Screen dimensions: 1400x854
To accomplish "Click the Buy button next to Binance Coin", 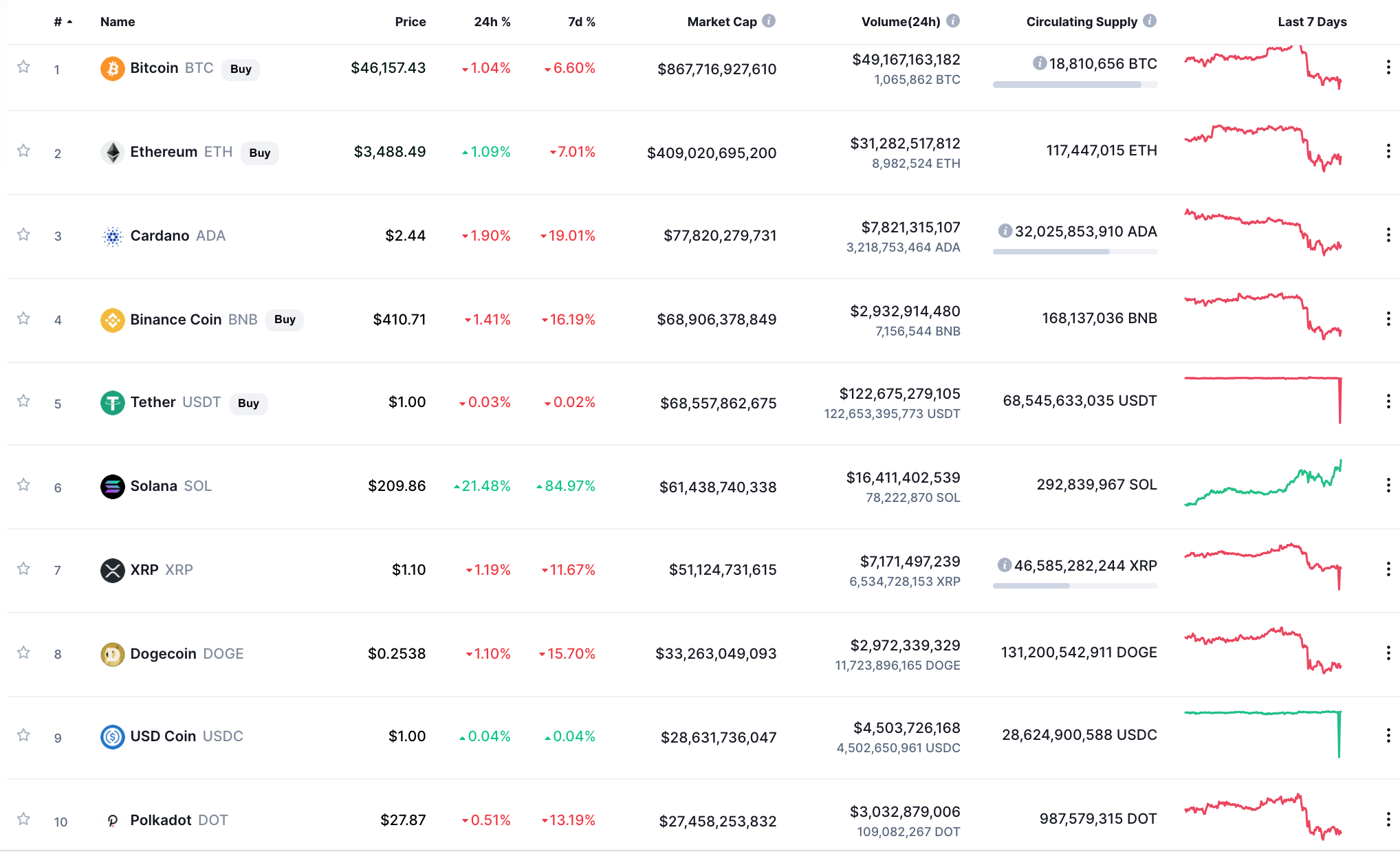I will (x=285, y=320).
